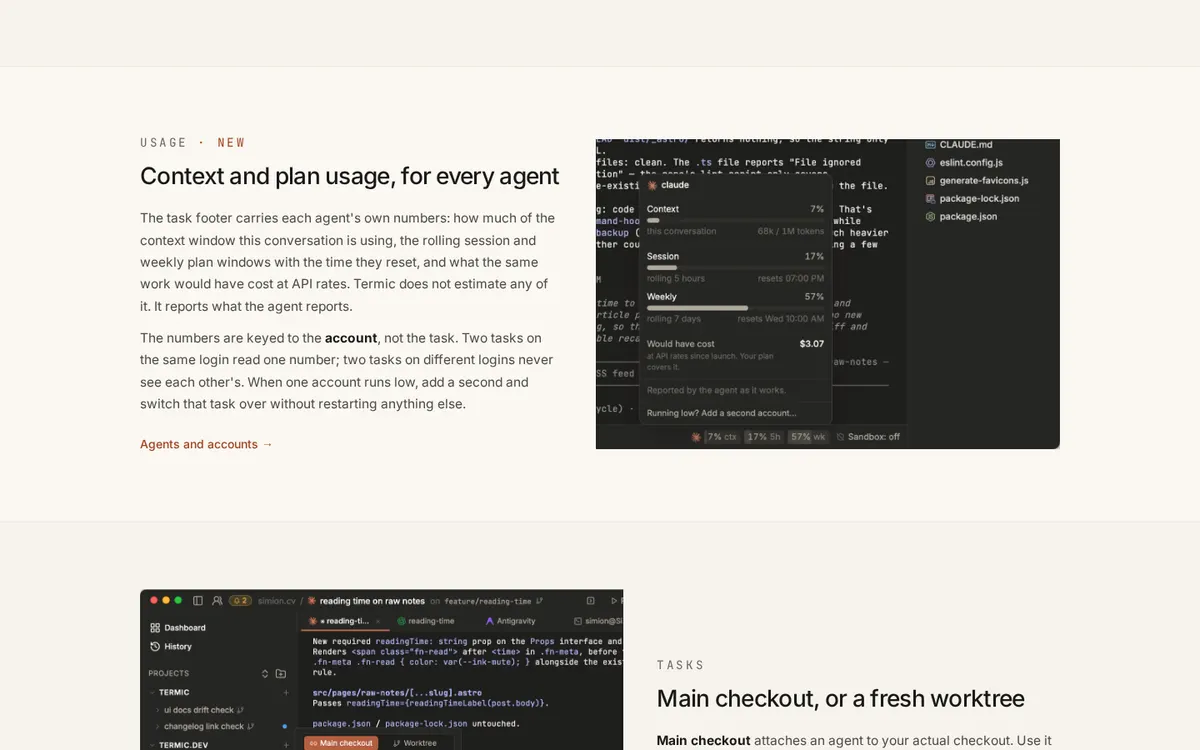Click the Weekly usage progress bar

tap(736, 308)
